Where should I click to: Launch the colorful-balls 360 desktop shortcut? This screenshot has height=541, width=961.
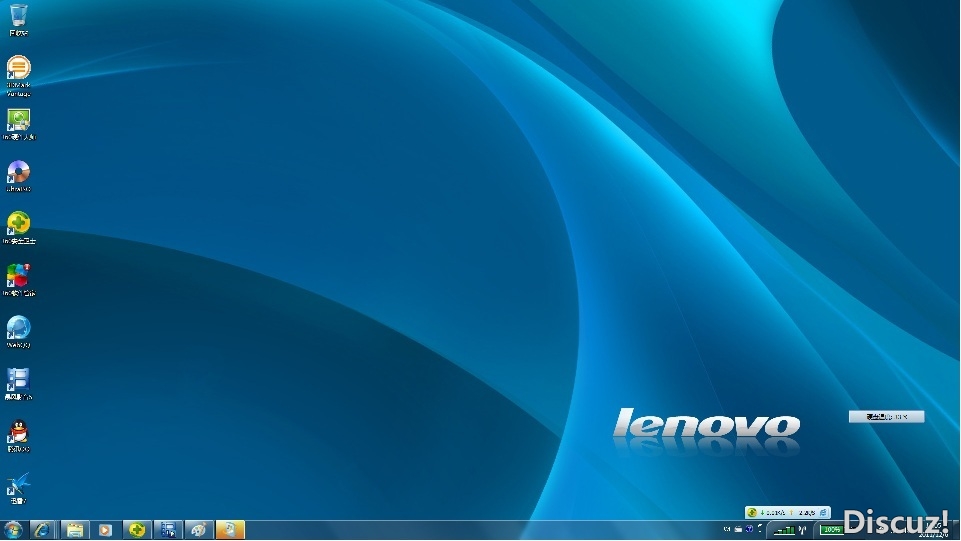point(18,280)
